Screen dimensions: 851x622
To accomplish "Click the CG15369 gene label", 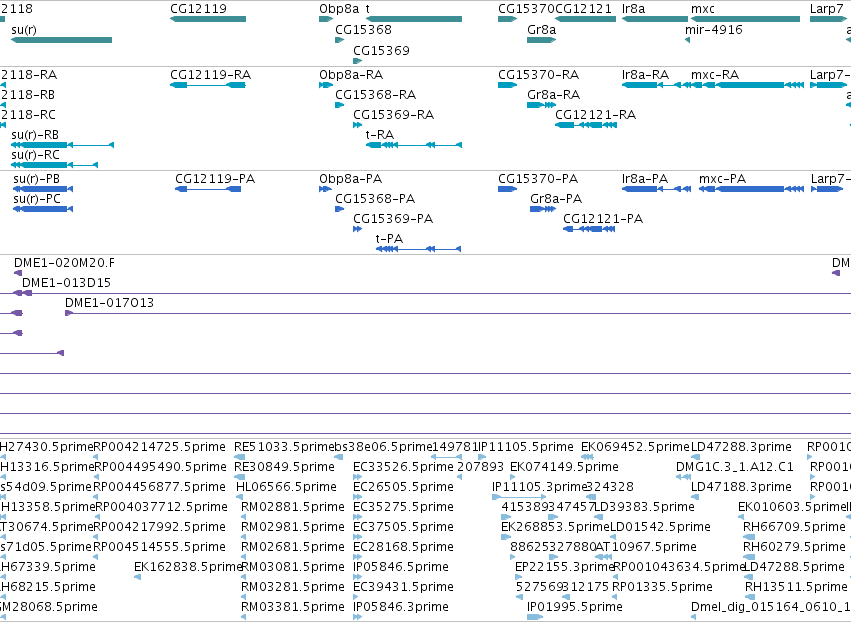I will point(381,50).
